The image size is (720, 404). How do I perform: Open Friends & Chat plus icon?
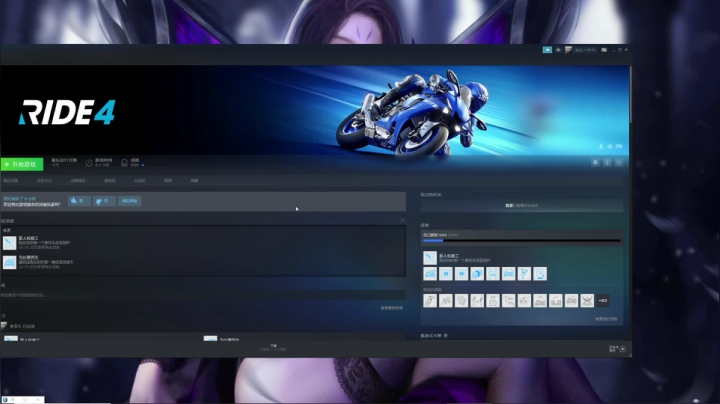[623, 349]
